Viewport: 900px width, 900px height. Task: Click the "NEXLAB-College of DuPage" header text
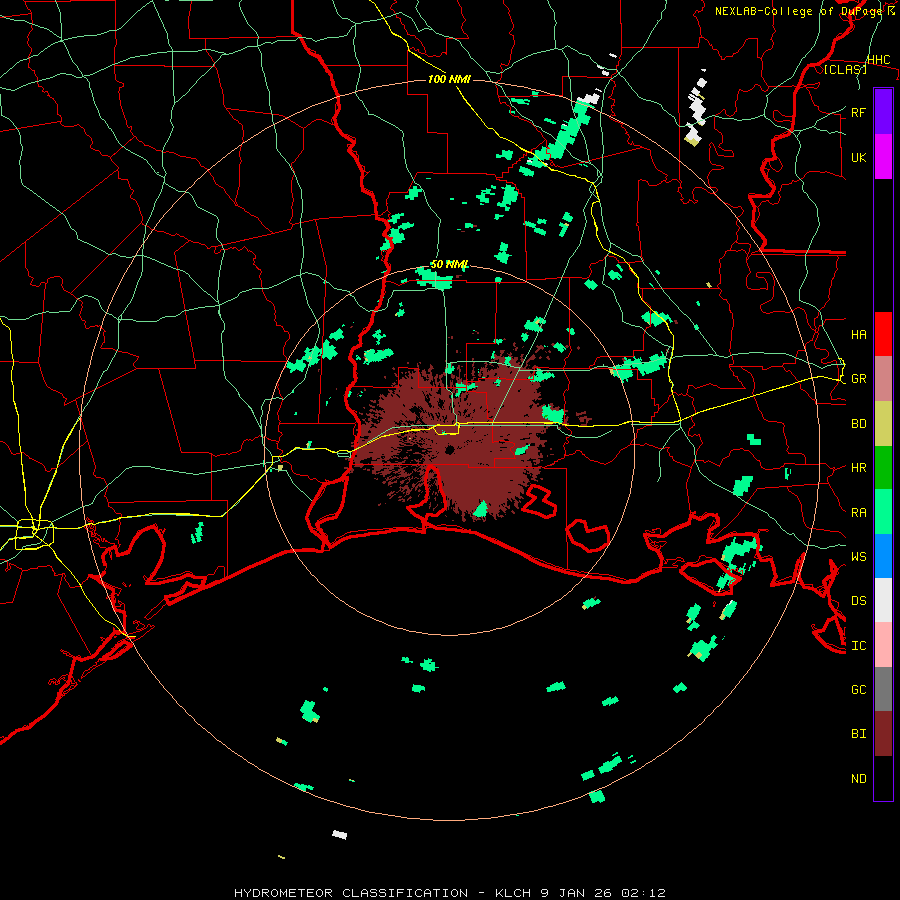click(800, 11)
